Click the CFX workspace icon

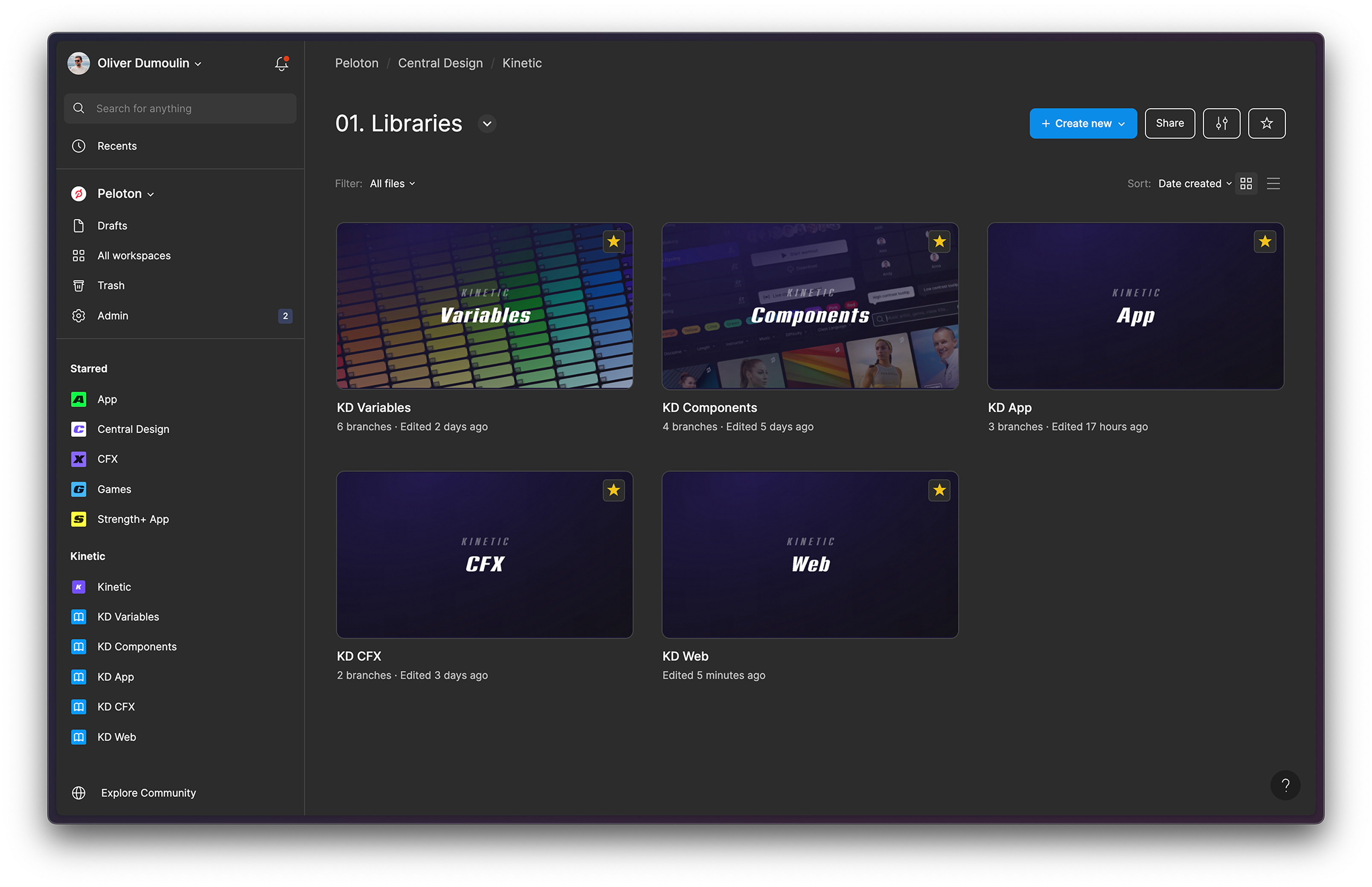pyautogui.click(x=79, y=459)
